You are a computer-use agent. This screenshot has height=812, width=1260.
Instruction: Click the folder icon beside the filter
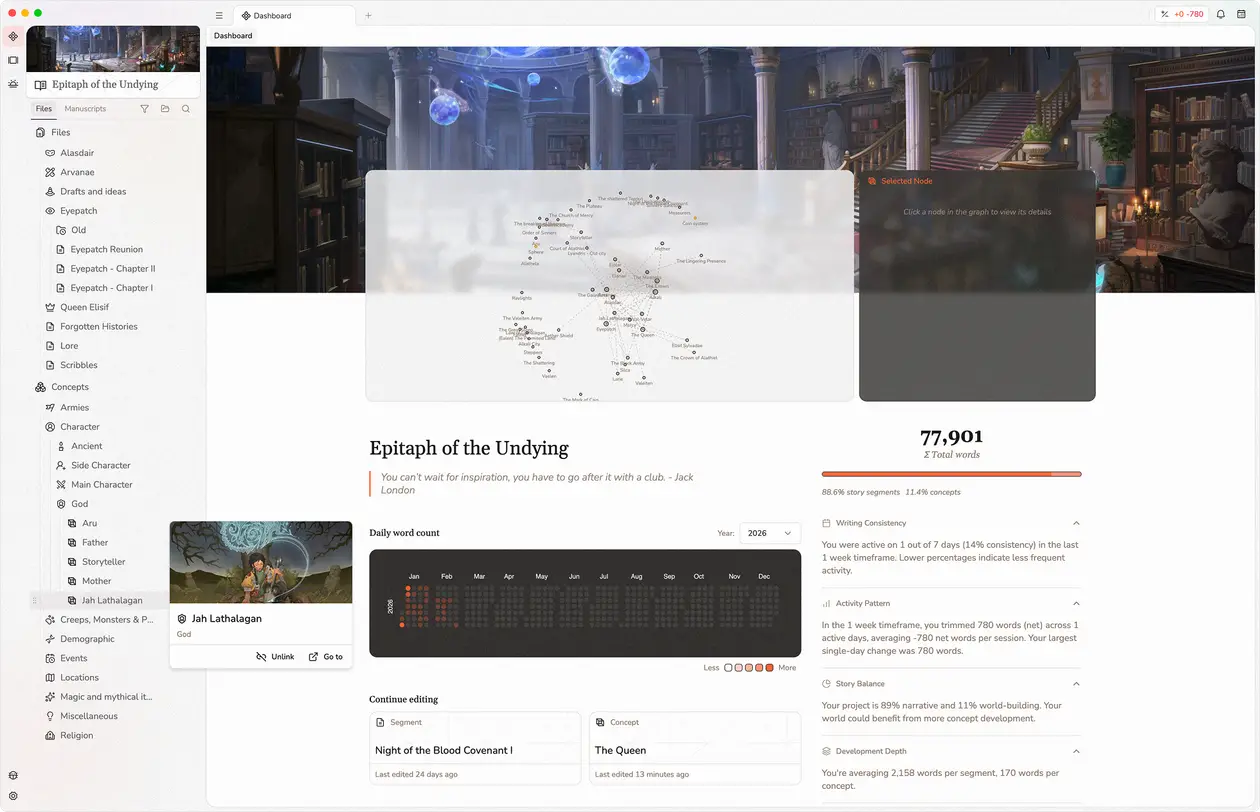pyautogui.click(x=165, y=109)
